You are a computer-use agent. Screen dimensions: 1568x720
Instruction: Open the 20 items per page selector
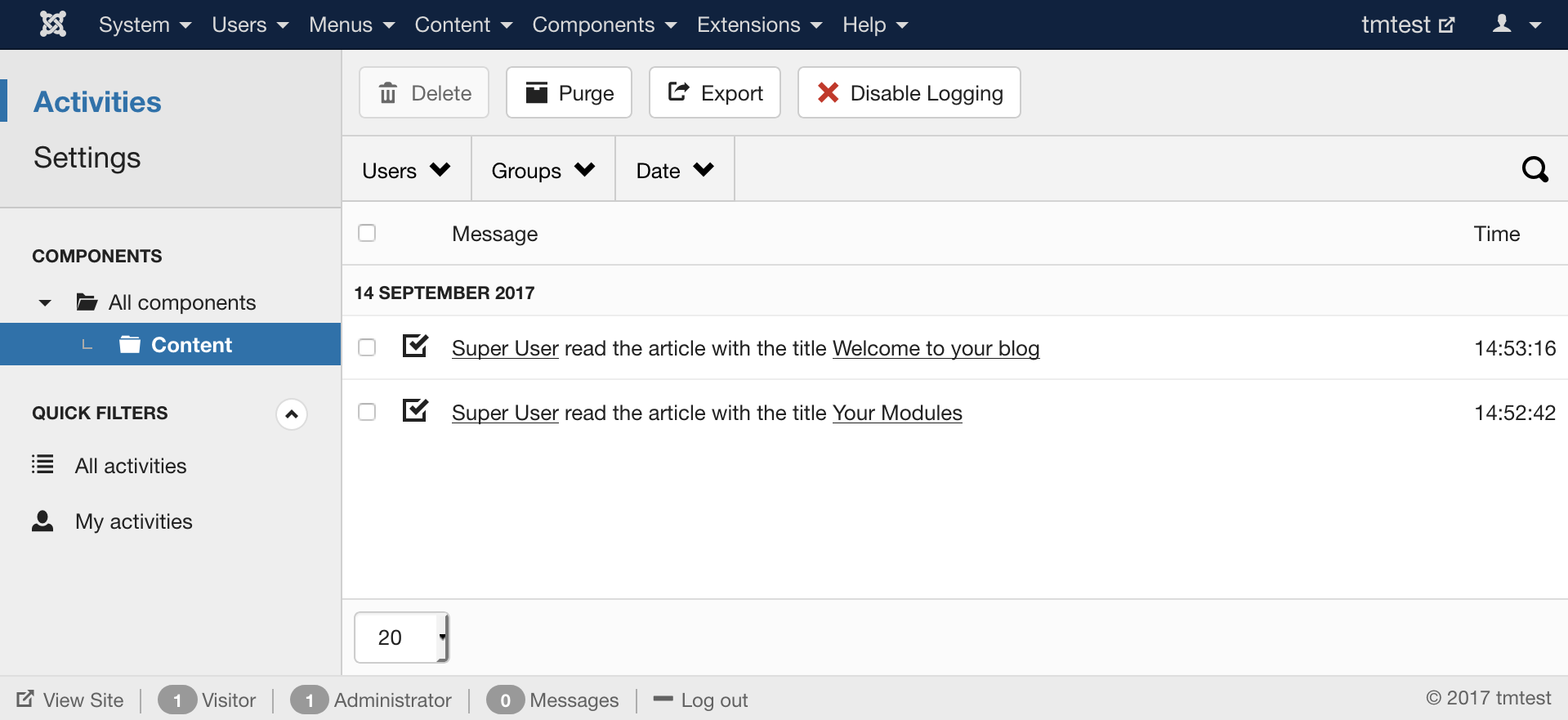click(401, 637)
